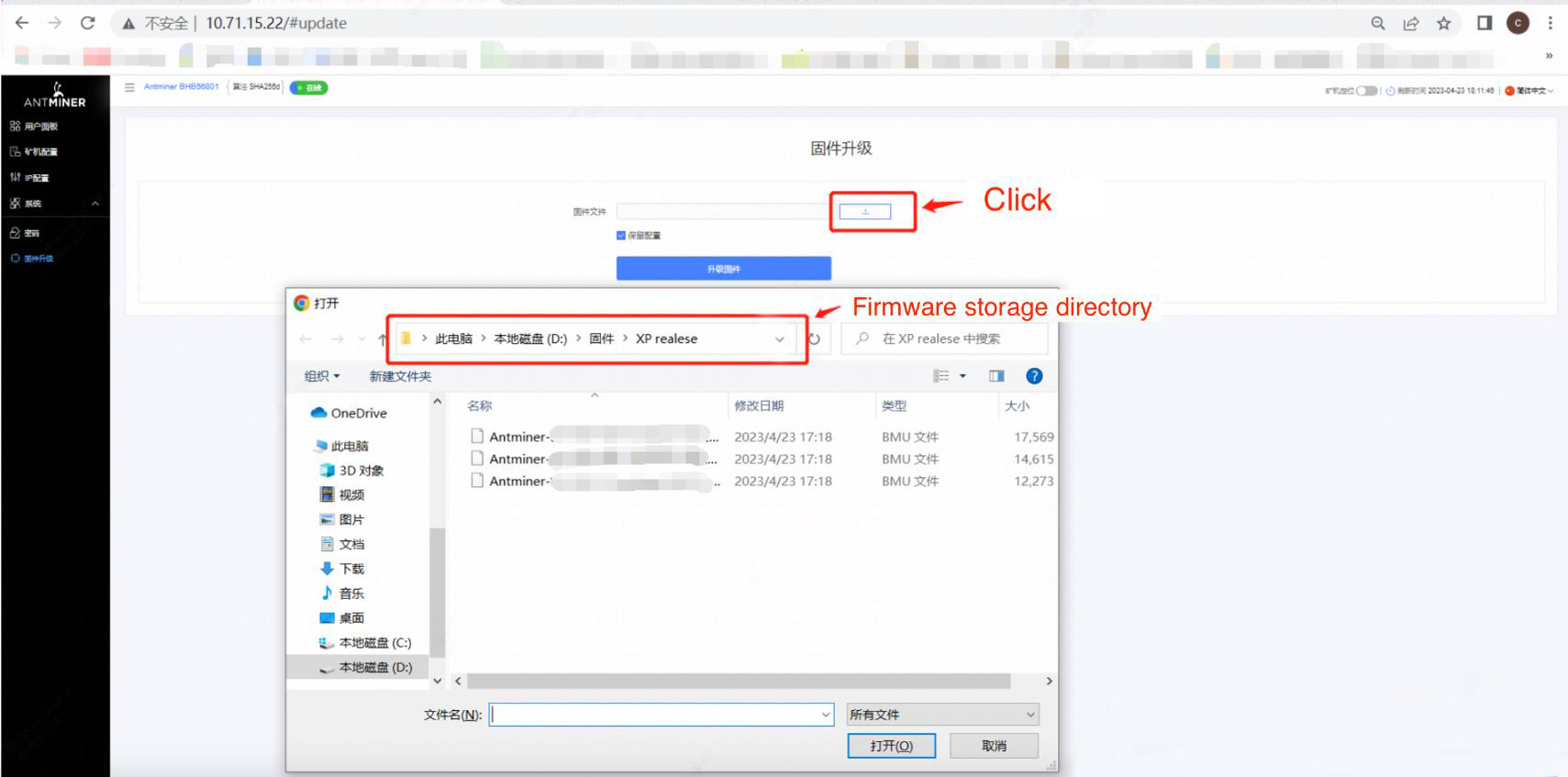Go up one folder level in dialog

tap(383, 339)
